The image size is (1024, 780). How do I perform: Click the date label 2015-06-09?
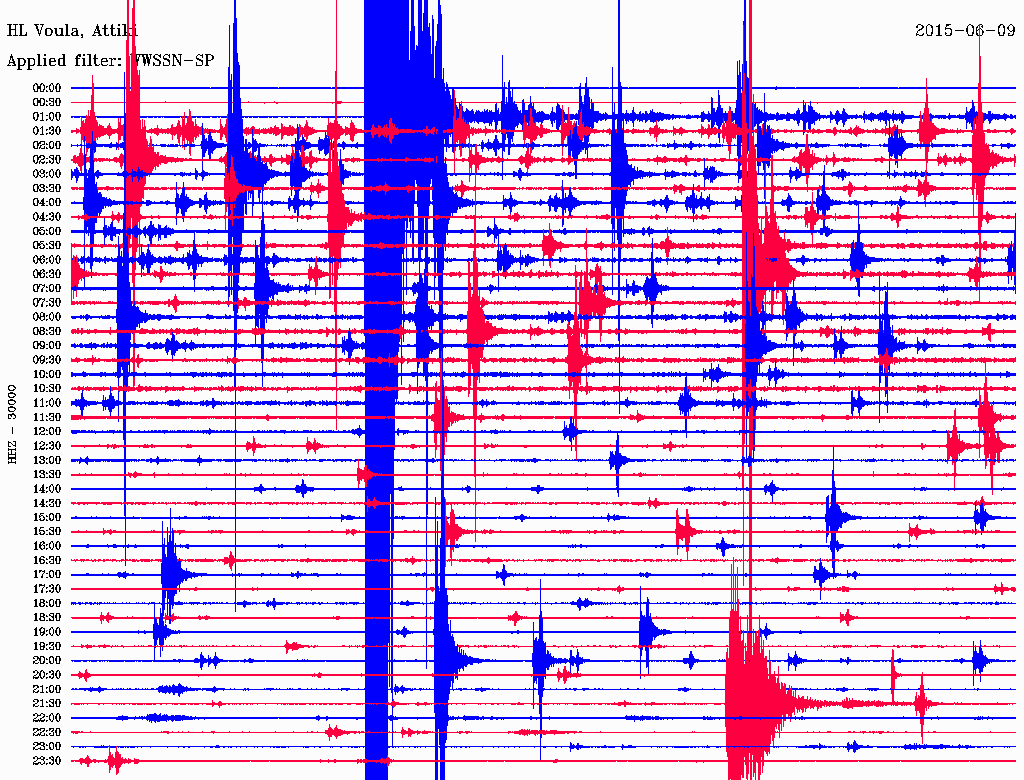[965, 30]
